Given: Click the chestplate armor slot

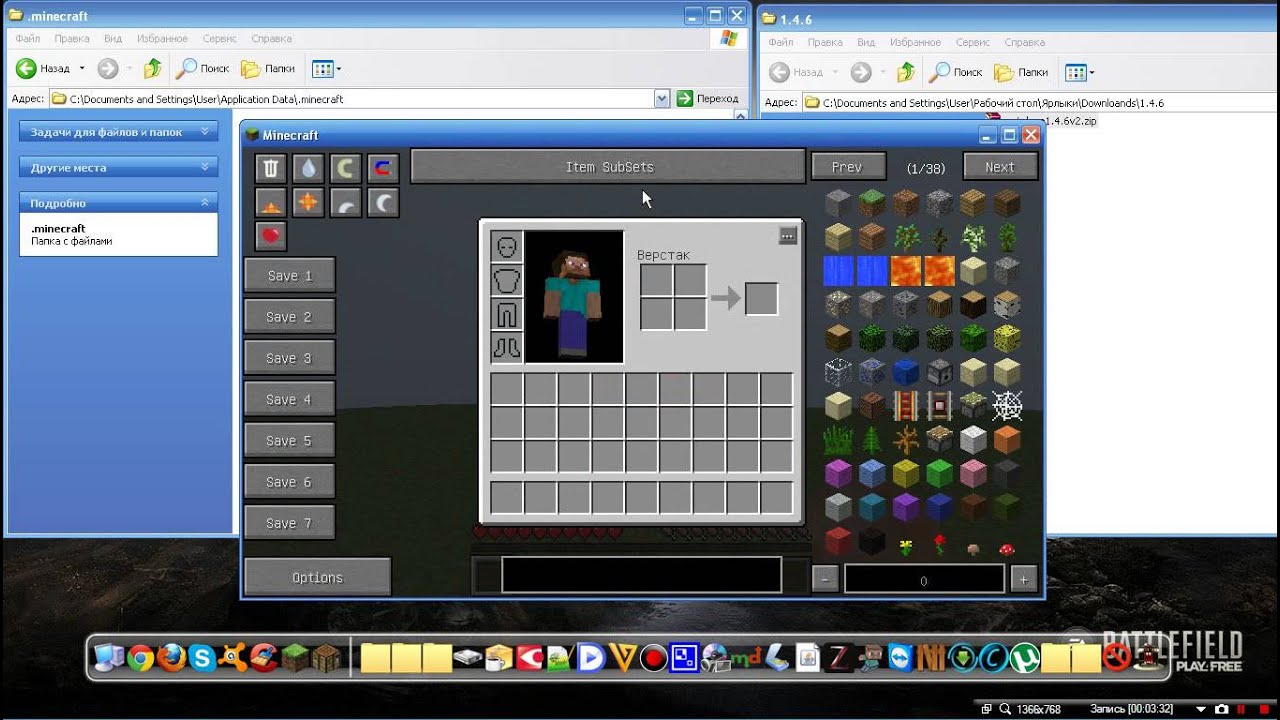Looking at the screenshot, I should pyautogui.click(x=507, y=280).
